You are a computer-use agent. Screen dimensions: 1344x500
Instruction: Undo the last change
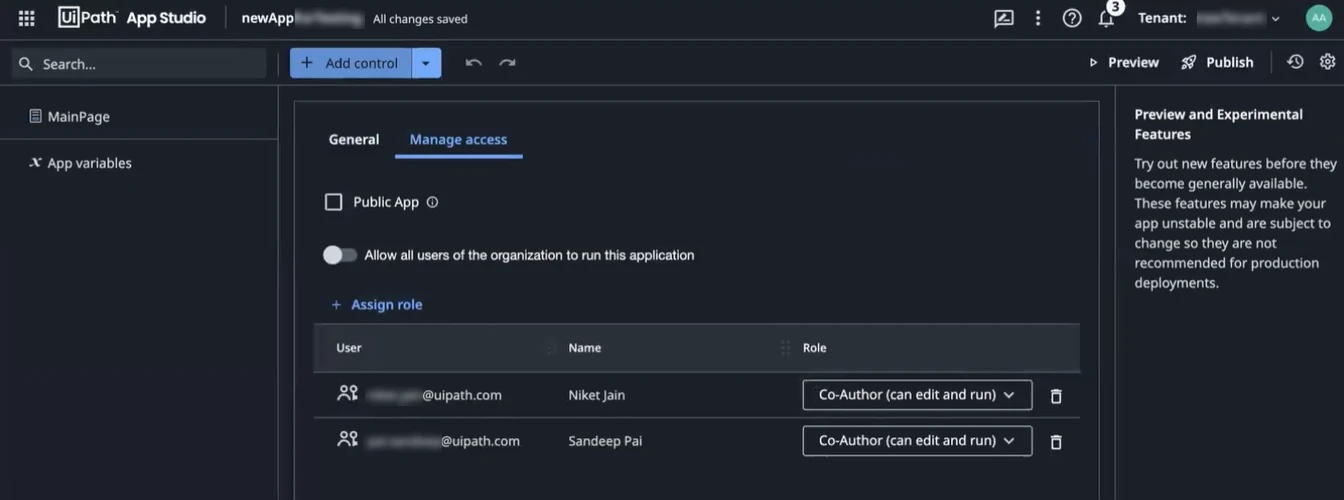coord(474,63)
